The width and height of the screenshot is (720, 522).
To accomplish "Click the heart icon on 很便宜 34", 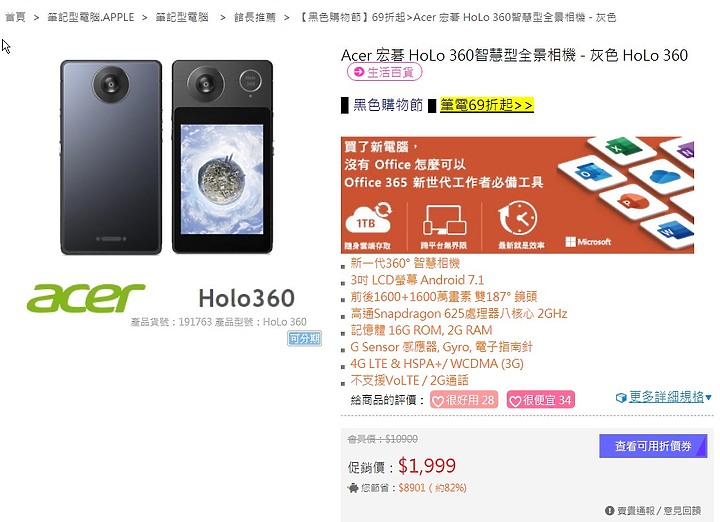I will [515, 401].
